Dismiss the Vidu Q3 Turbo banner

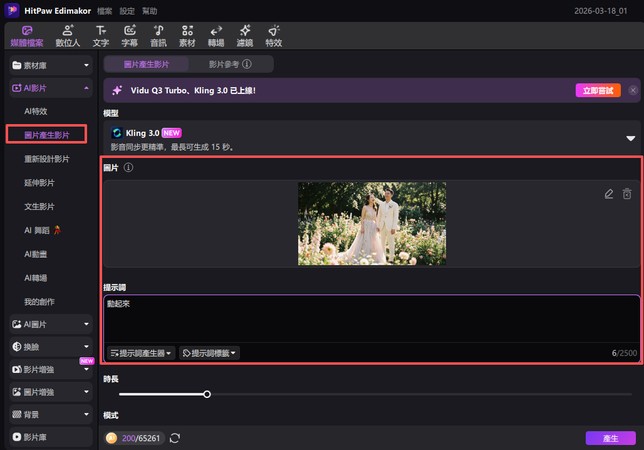pos(633,90)
